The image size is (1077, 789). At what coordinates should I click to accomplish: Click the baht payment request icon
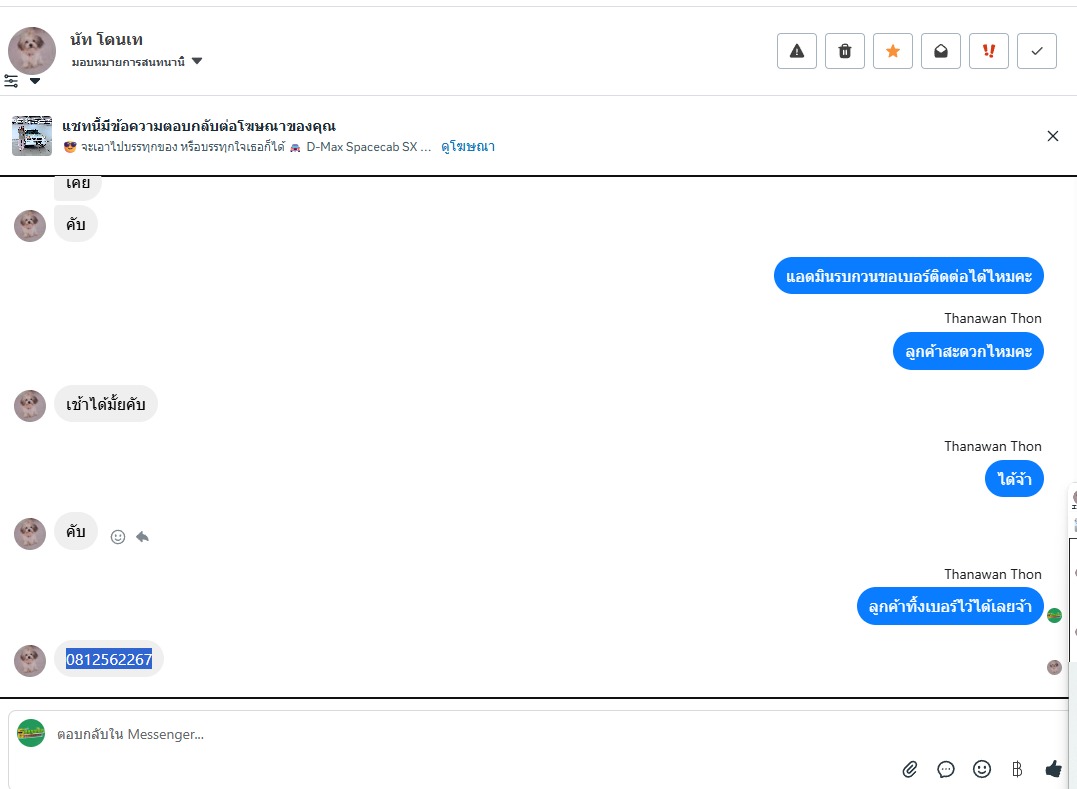point(1017,769)
